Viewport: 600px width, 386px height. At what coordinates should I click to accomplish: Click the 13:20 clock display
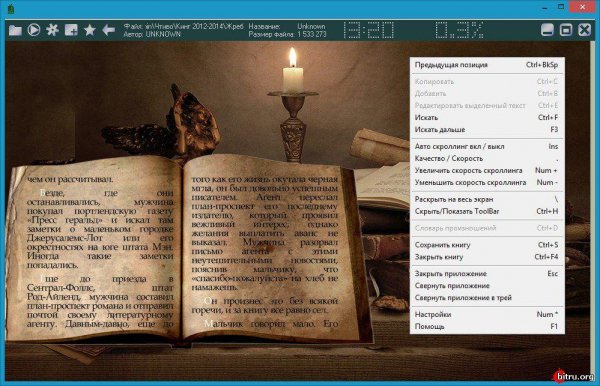coord(368,30)
